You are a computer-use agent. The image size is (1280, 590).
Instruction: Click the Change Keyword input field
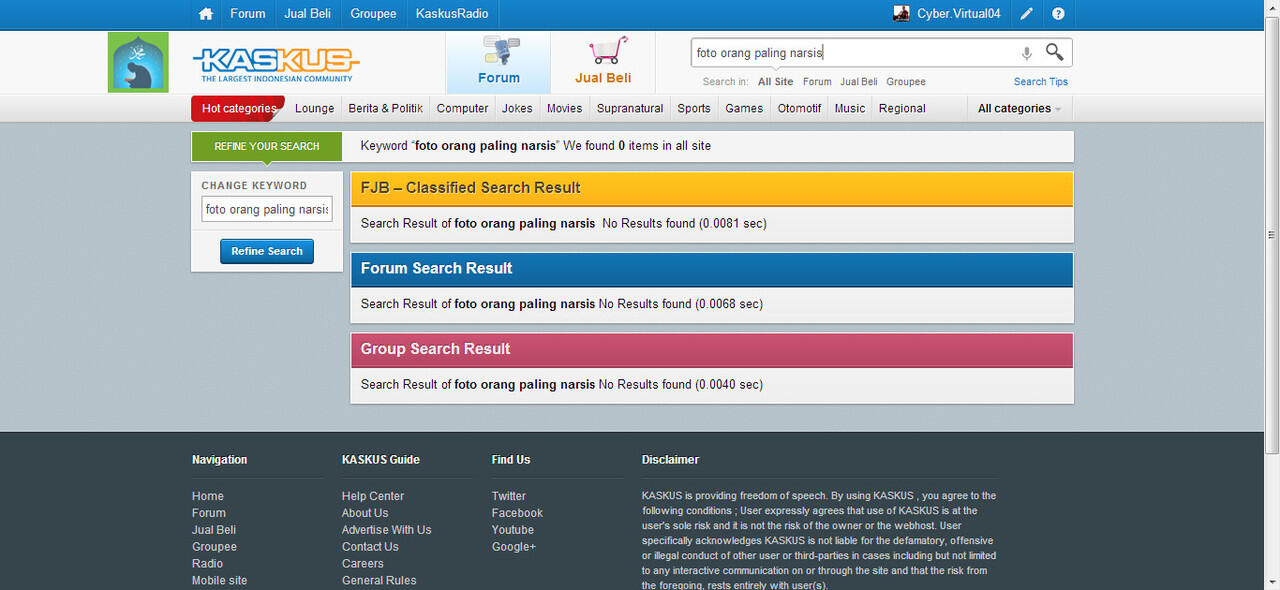267,209
